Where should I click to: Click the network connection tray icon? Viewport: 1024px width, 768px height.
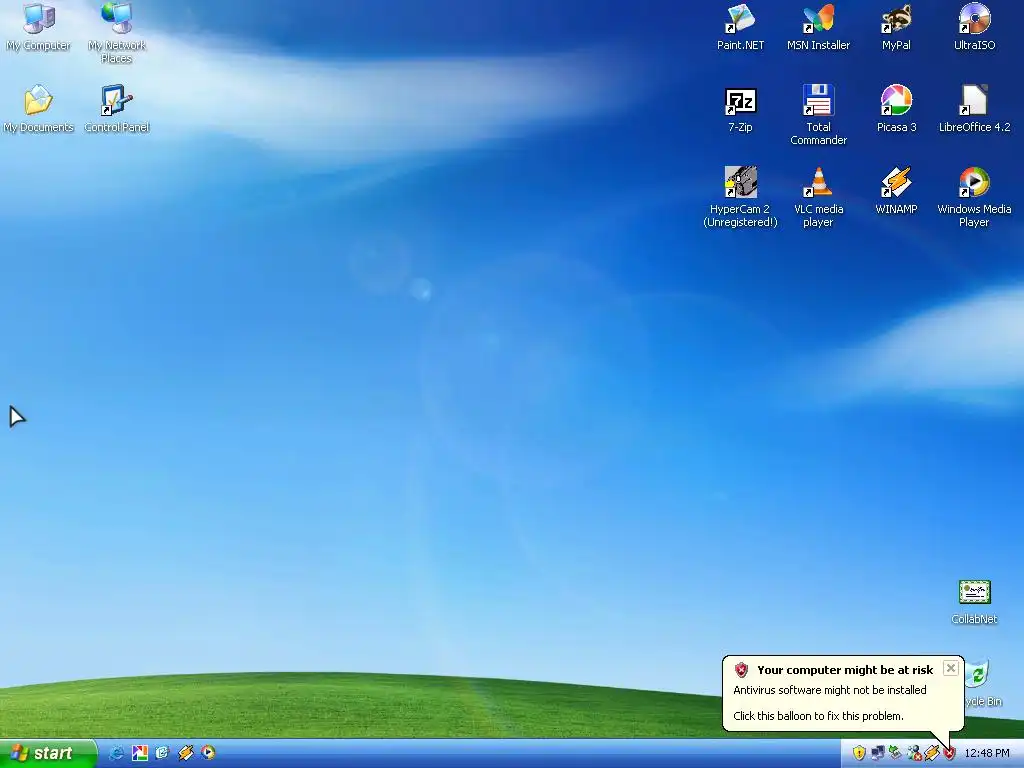click(x=878, y=754)
